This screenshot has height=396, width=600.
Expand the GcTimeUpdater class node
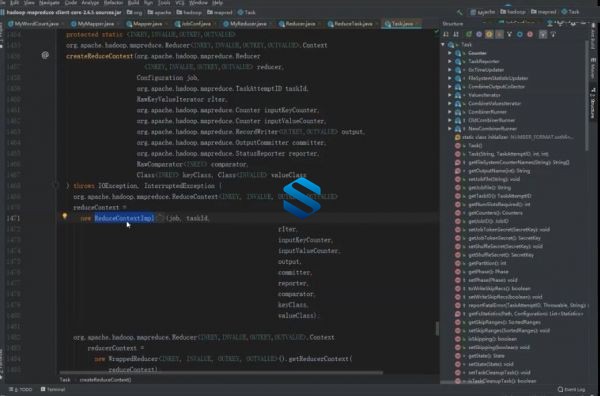click(450, 70)
